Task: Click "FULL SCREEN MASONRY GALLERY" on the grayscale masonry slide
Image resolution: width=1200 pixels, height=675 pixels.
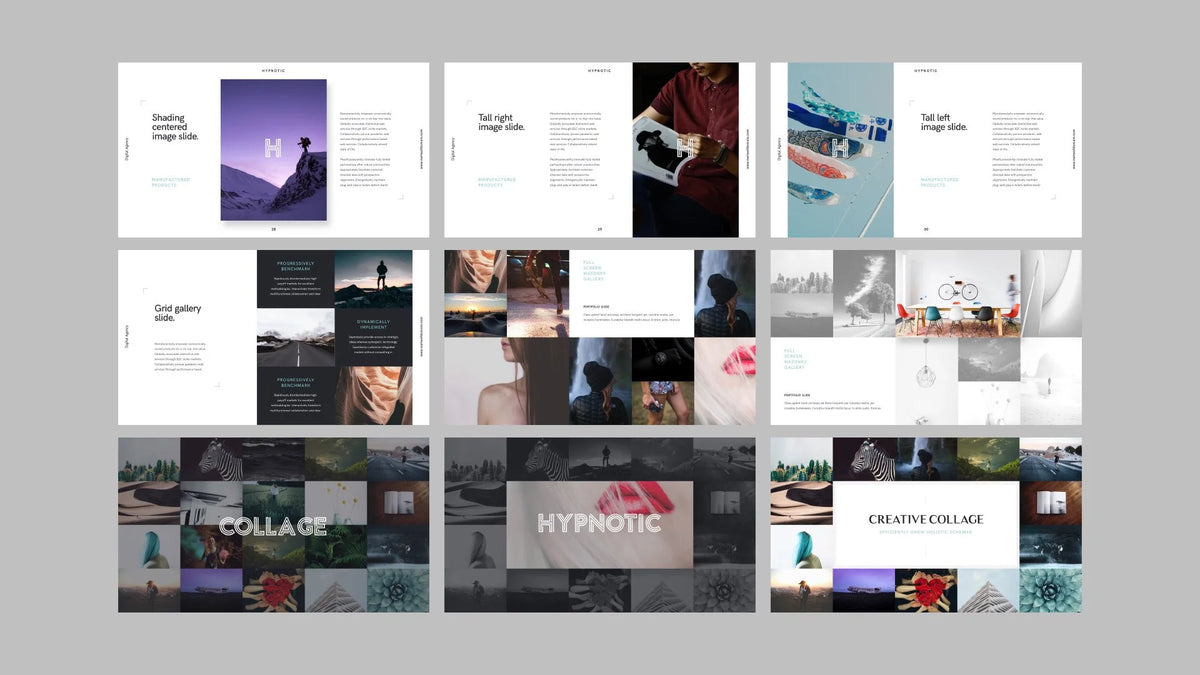Action: (x=796, y=359)
